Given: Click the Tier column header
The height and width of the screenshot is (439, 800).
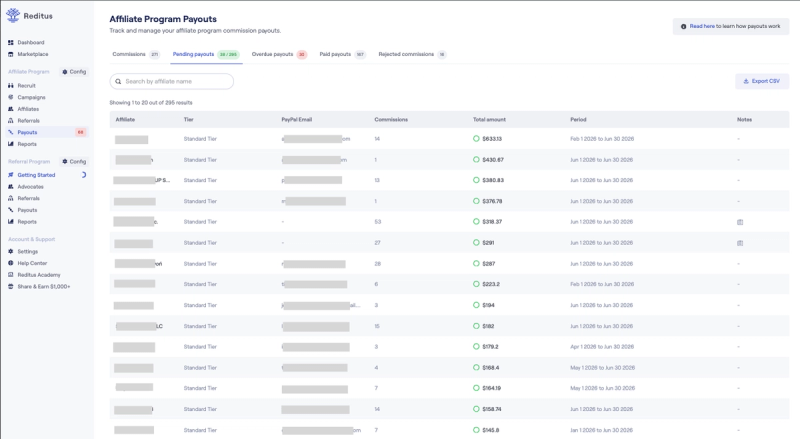Looking at the screenshot, I should pos(189,119).
